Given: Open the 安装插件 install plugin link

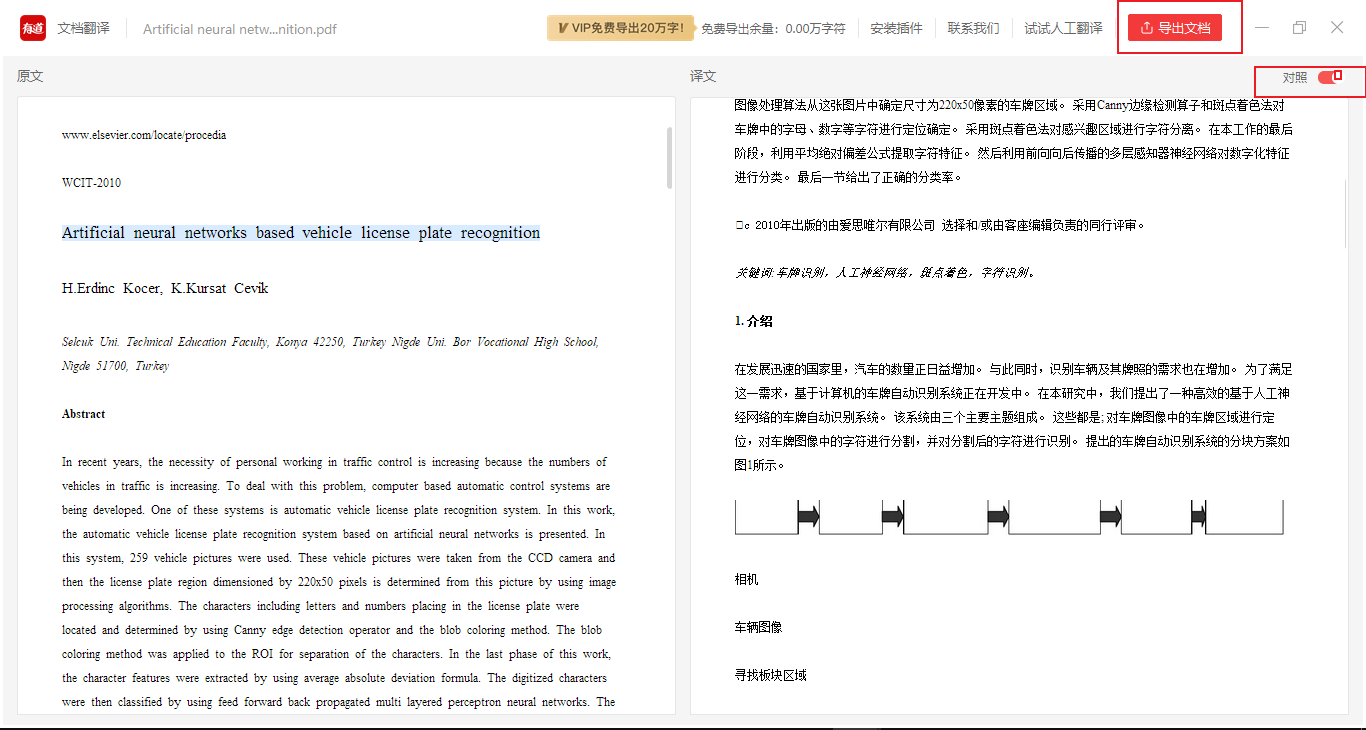Looking at the screenshot, I should click(x=896, y=28).
